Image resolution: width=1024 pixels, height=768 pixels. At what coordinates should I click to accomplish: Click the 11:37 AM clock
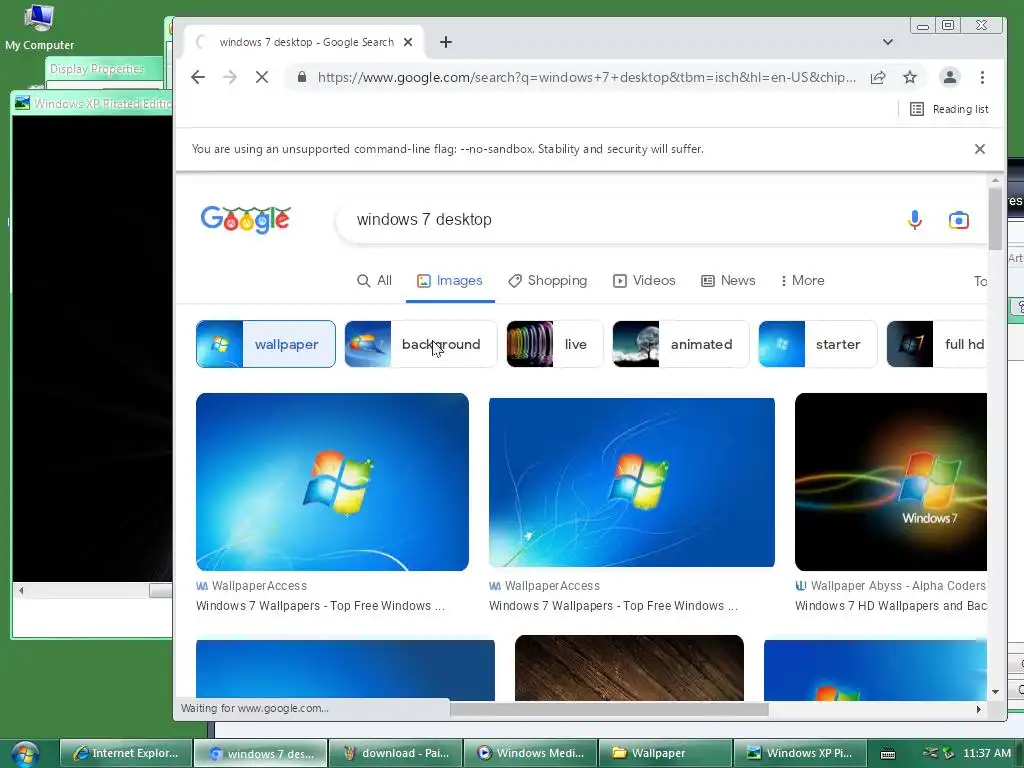[987, 753]
